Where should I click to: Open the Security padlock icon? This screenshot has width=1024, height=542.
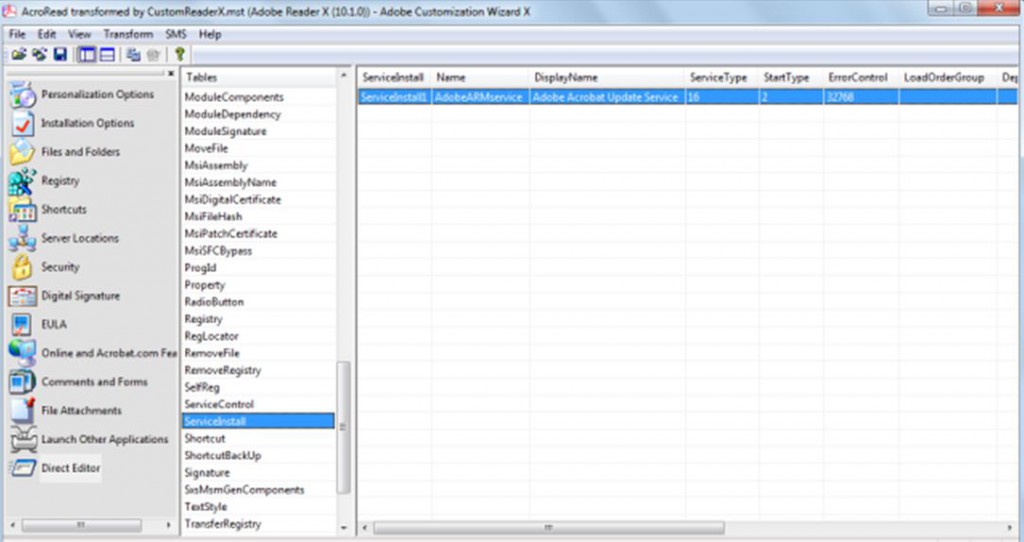tap(22, 267)
